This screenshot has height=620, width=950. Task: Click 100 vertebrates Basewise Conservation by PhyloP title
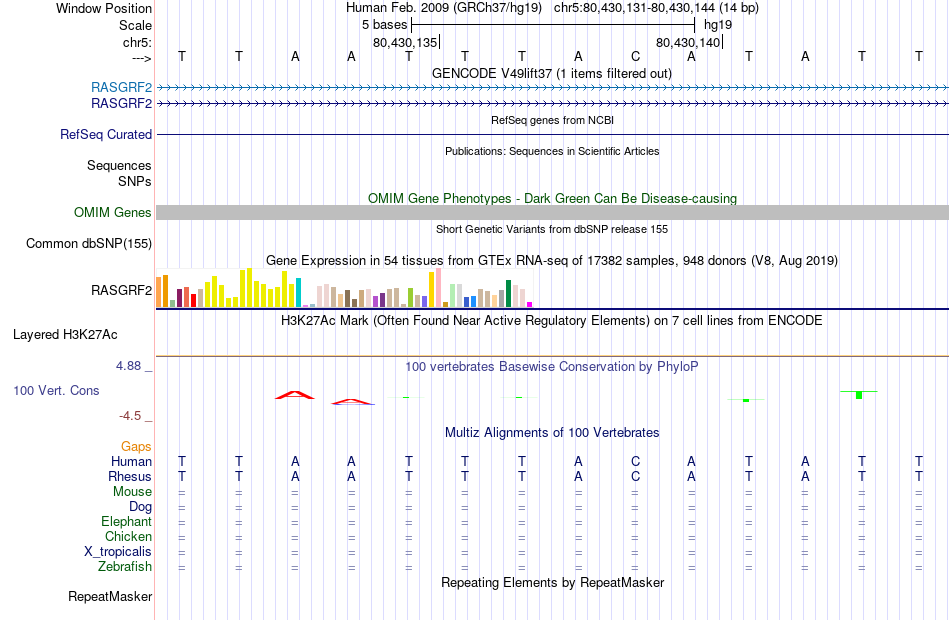[552, 367]
